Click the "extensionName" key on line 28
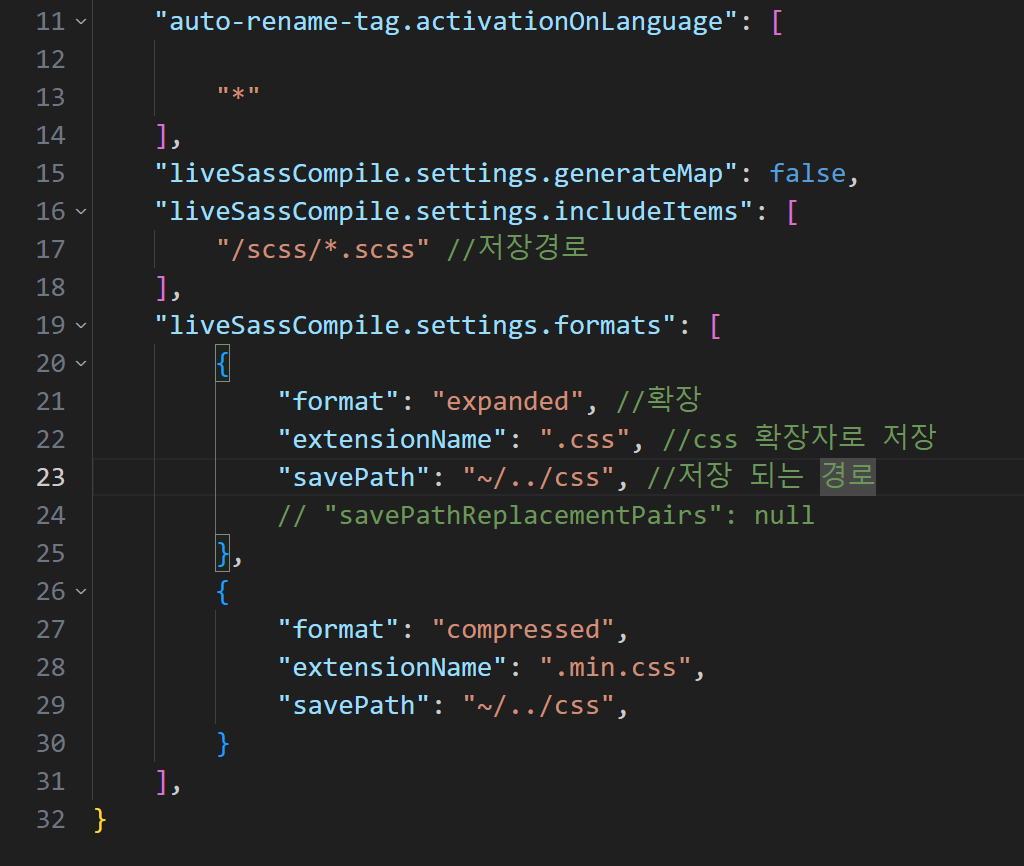The width and height of the screenshot is (1024, 866). (x=392, y=667)
